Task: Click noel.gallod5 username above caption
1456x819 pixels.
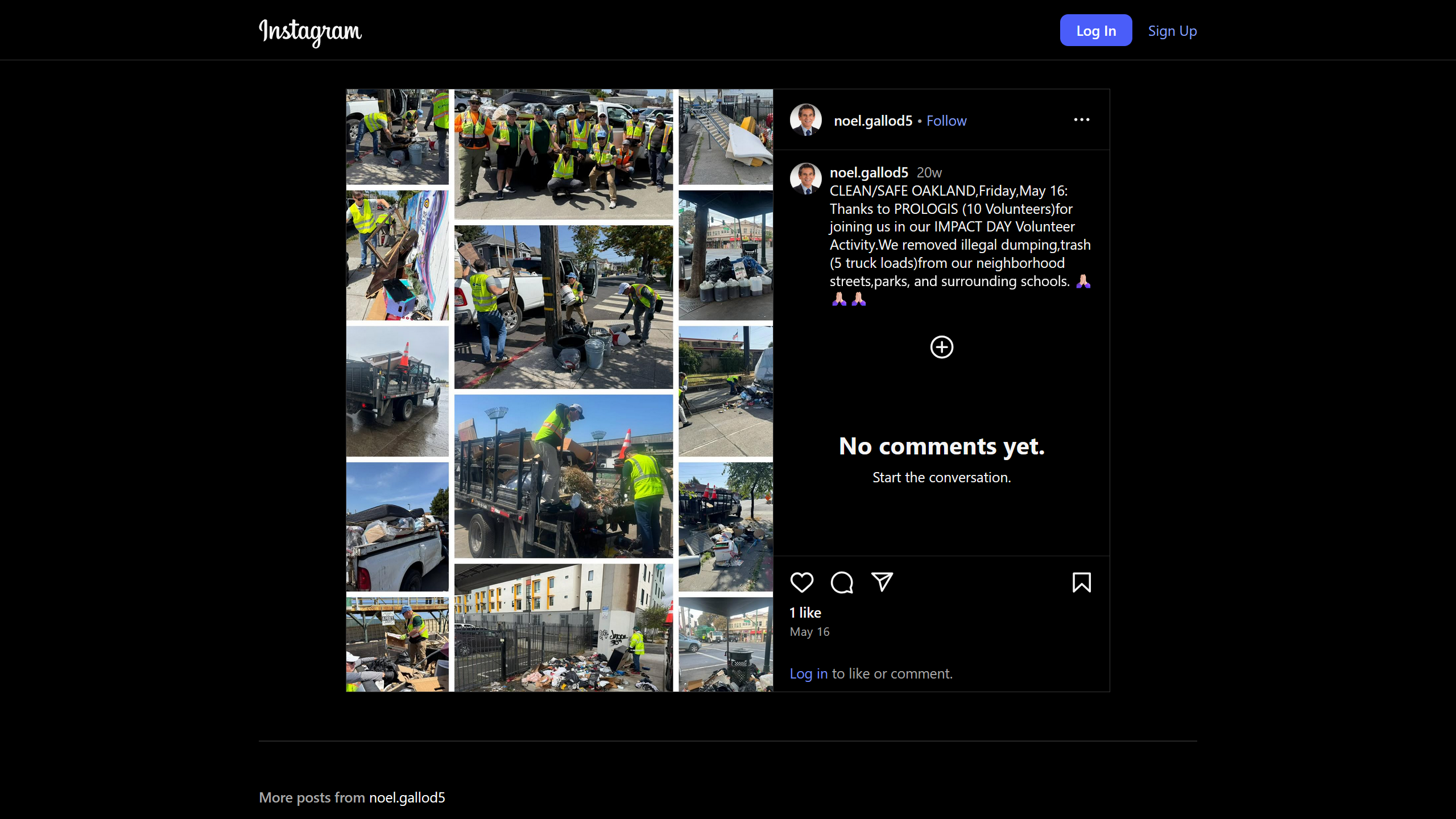Action: [x=868, y=172]
